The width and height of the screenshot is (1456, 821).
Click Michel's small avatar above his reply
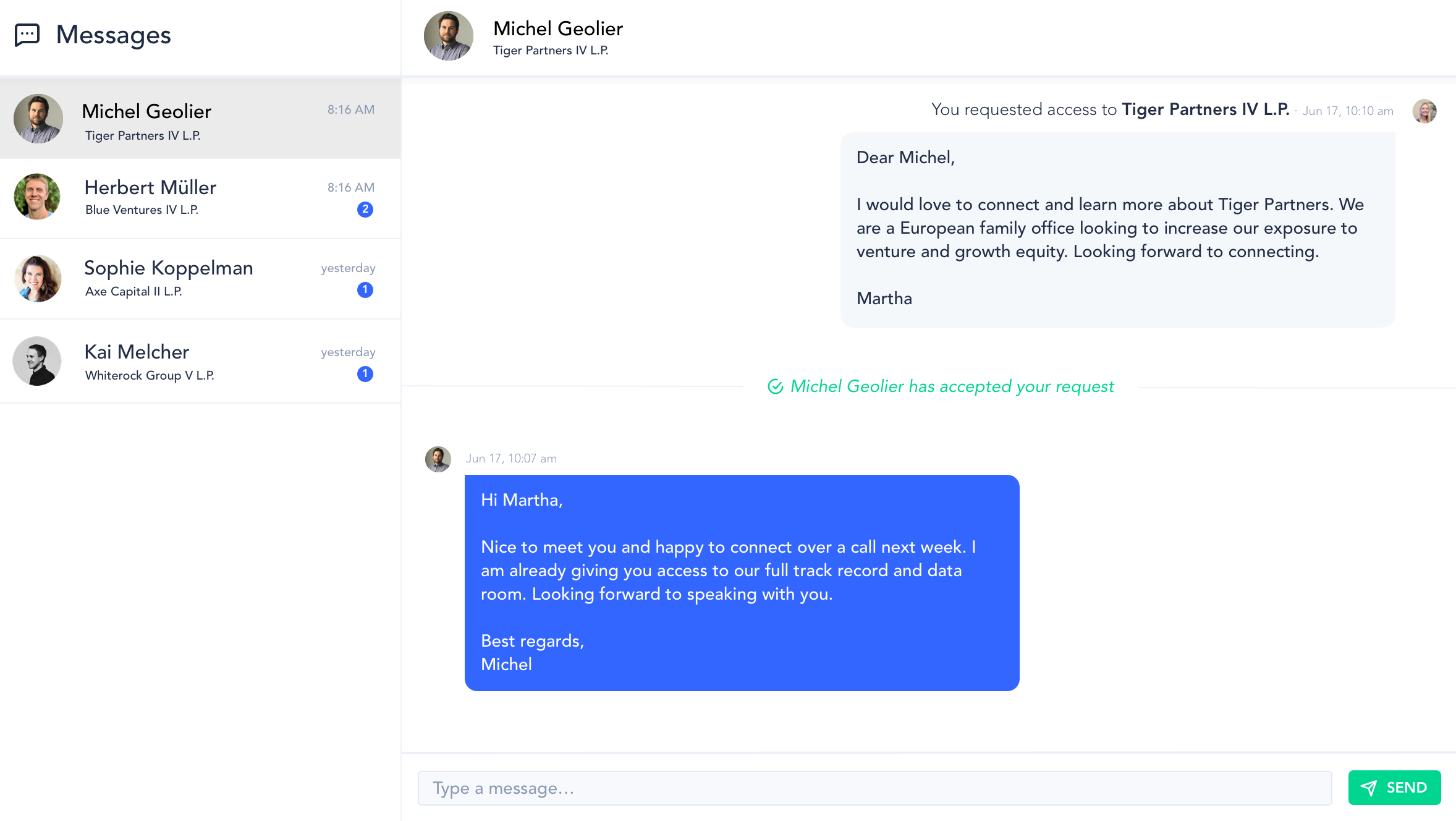(438, 459)
